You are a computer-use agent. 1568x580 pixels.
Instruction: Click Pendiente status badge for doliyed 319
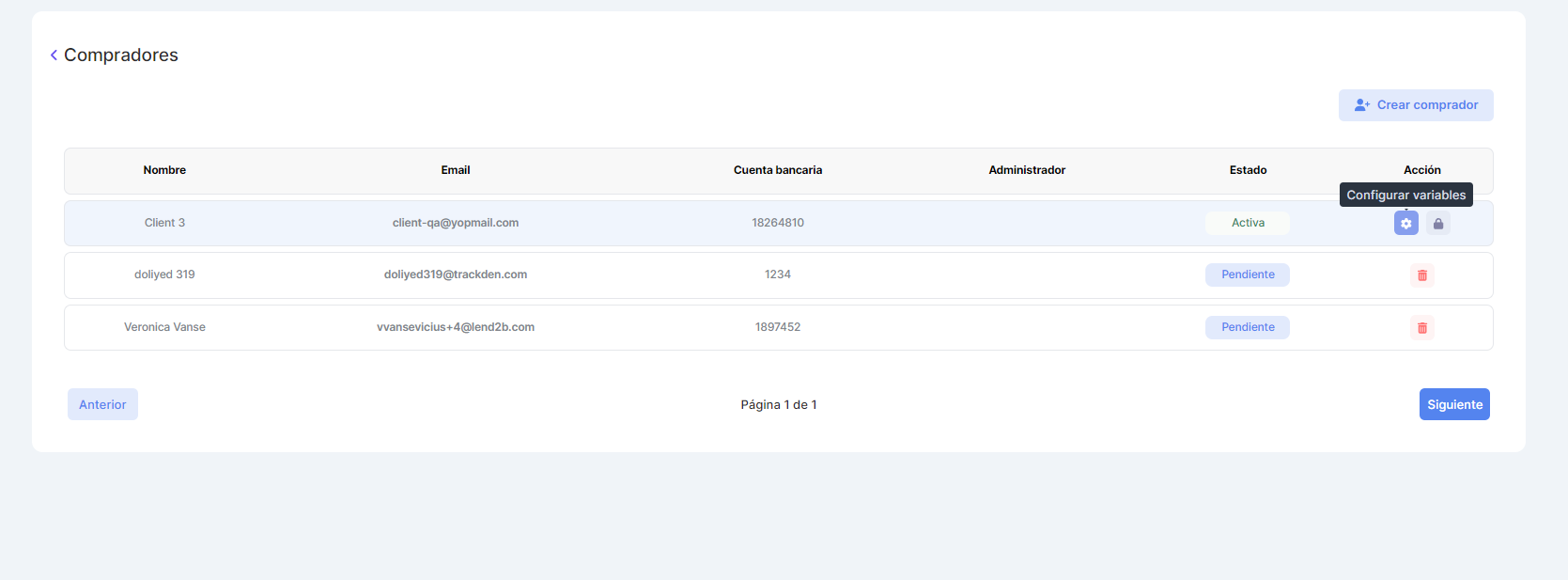point(1247,274)
